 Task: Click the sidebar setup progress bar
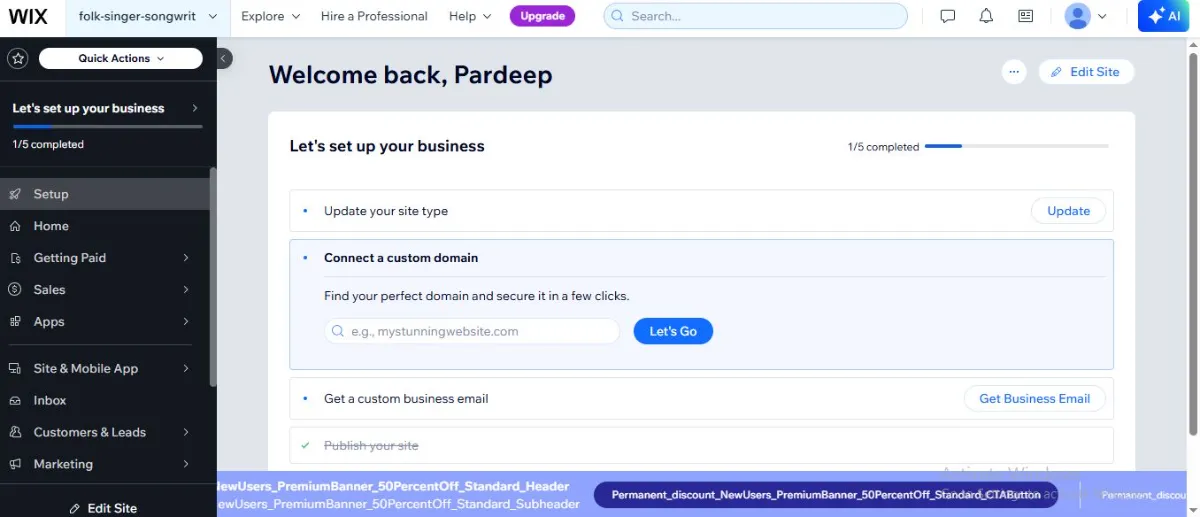107,126
